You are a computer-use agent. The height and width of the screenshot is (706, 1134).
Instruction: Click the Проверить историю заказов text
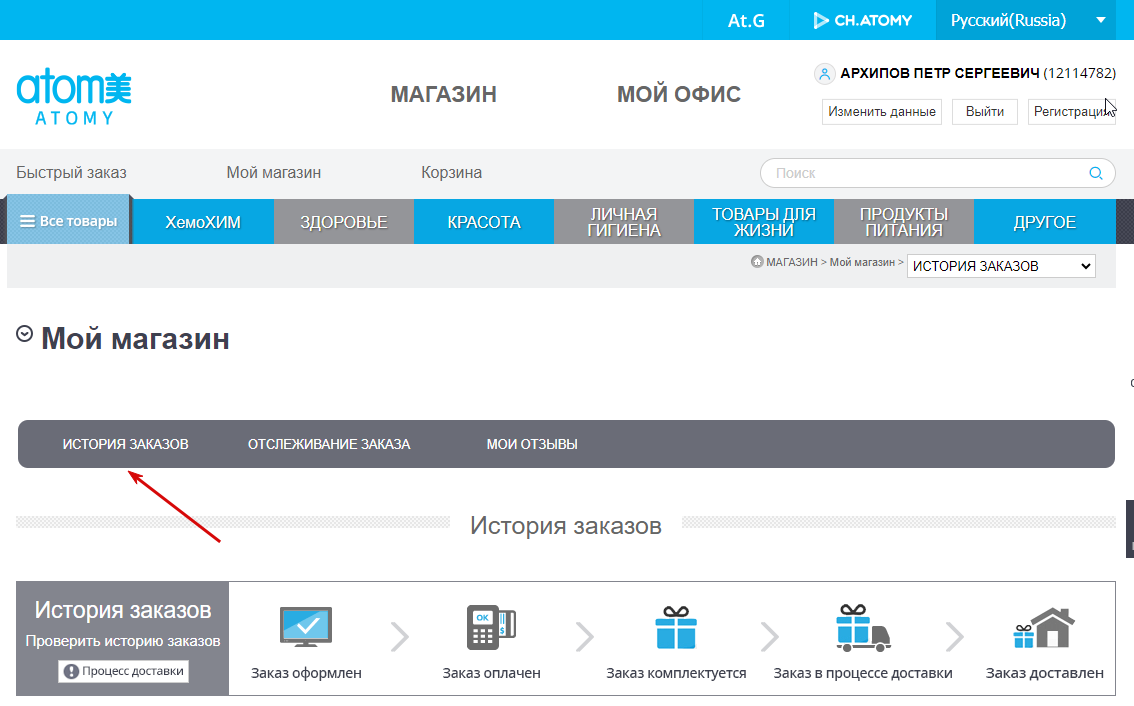pos(123,641)
